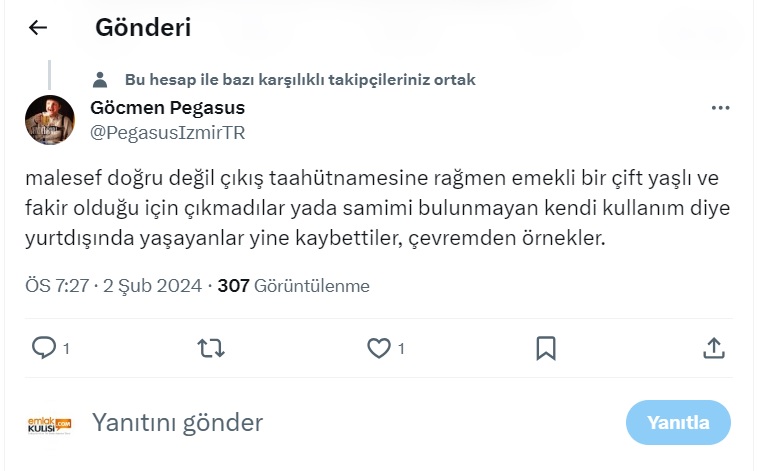Screen dimensions: 770x471
Task: Click the mutual followers person icon
Action: [x=99, y=80]
